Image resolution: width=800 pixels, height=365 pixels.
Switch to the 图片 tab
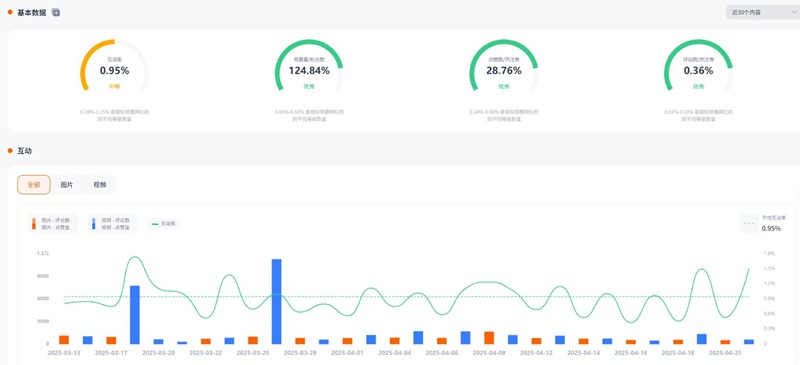(66, 185)
